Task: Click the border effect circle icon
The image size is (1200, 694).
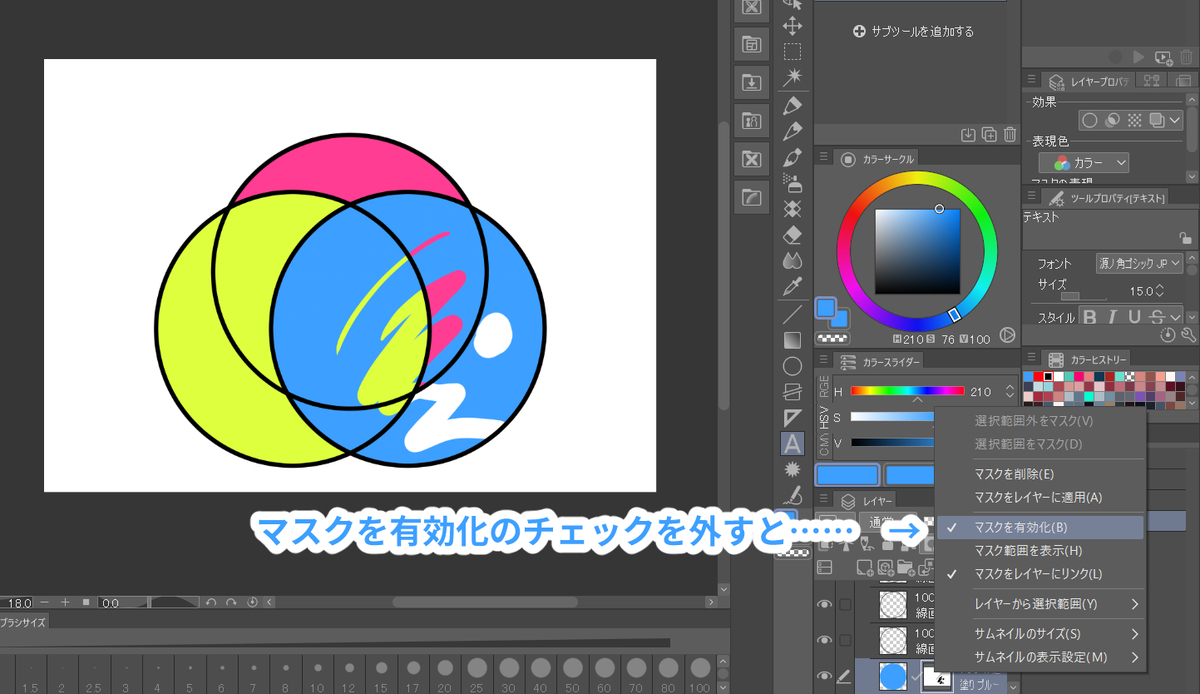Action: tap(1090, 120)
